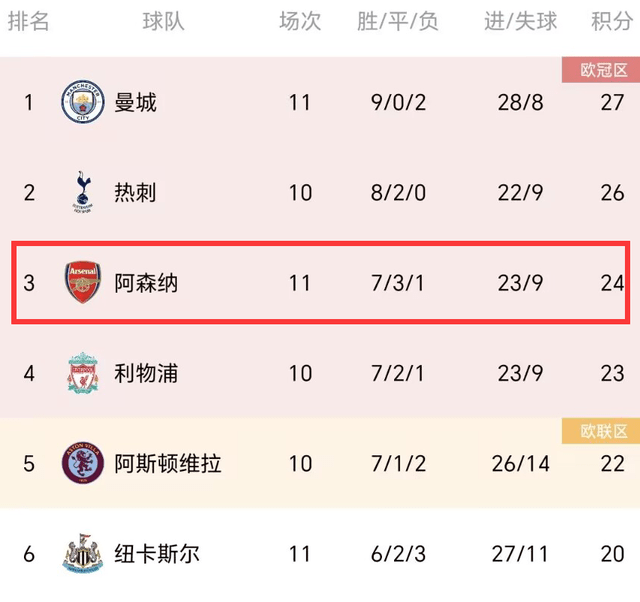Image resolution: width=640 pixels, height=602 pixels.
Task: Click the Arsenal cannon crest
Action: (x=83, y=282)
